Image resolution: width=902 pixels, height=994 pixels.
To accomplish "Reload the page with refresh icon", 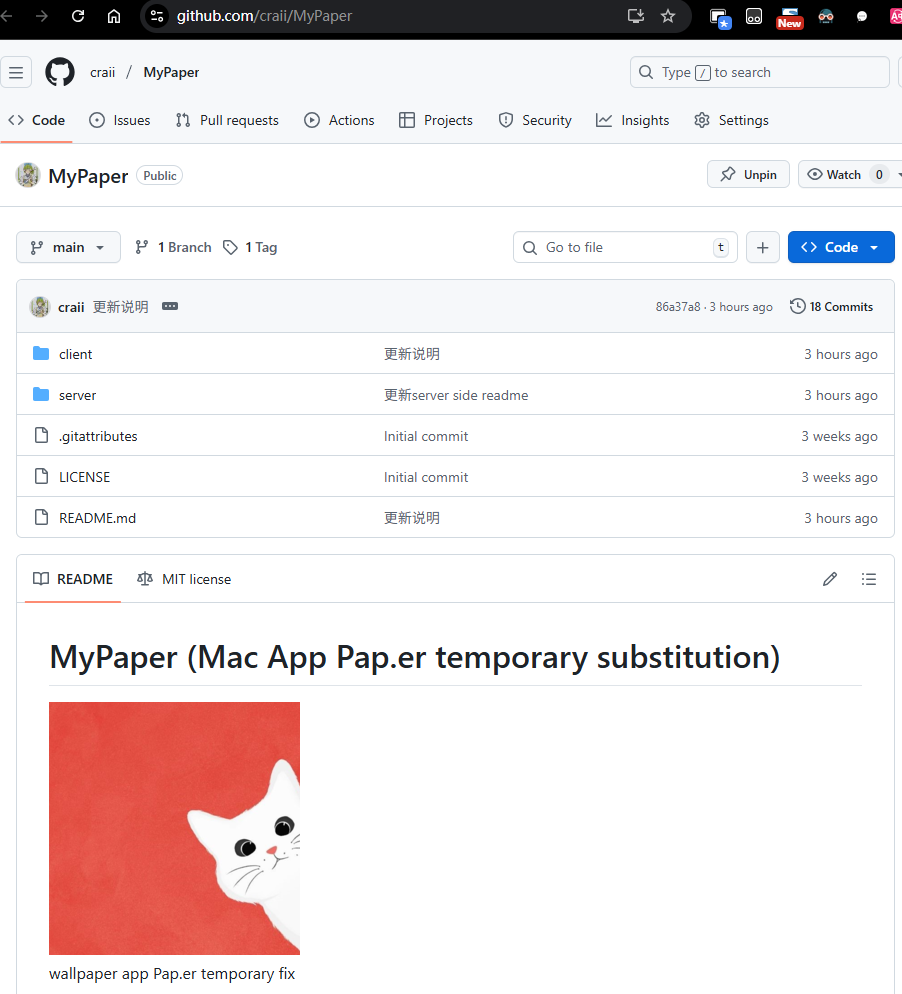I will click(78, 16).
